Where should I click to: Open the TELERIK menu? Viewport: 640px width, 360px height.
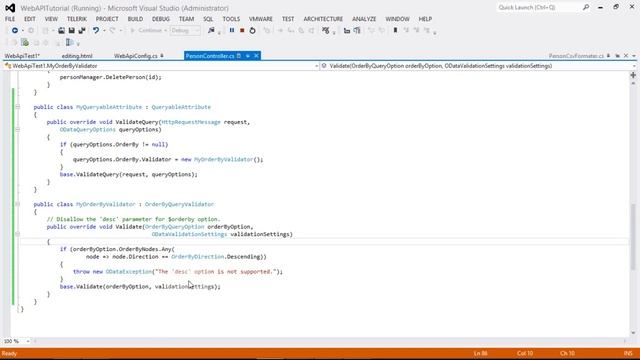pos(77,19)
